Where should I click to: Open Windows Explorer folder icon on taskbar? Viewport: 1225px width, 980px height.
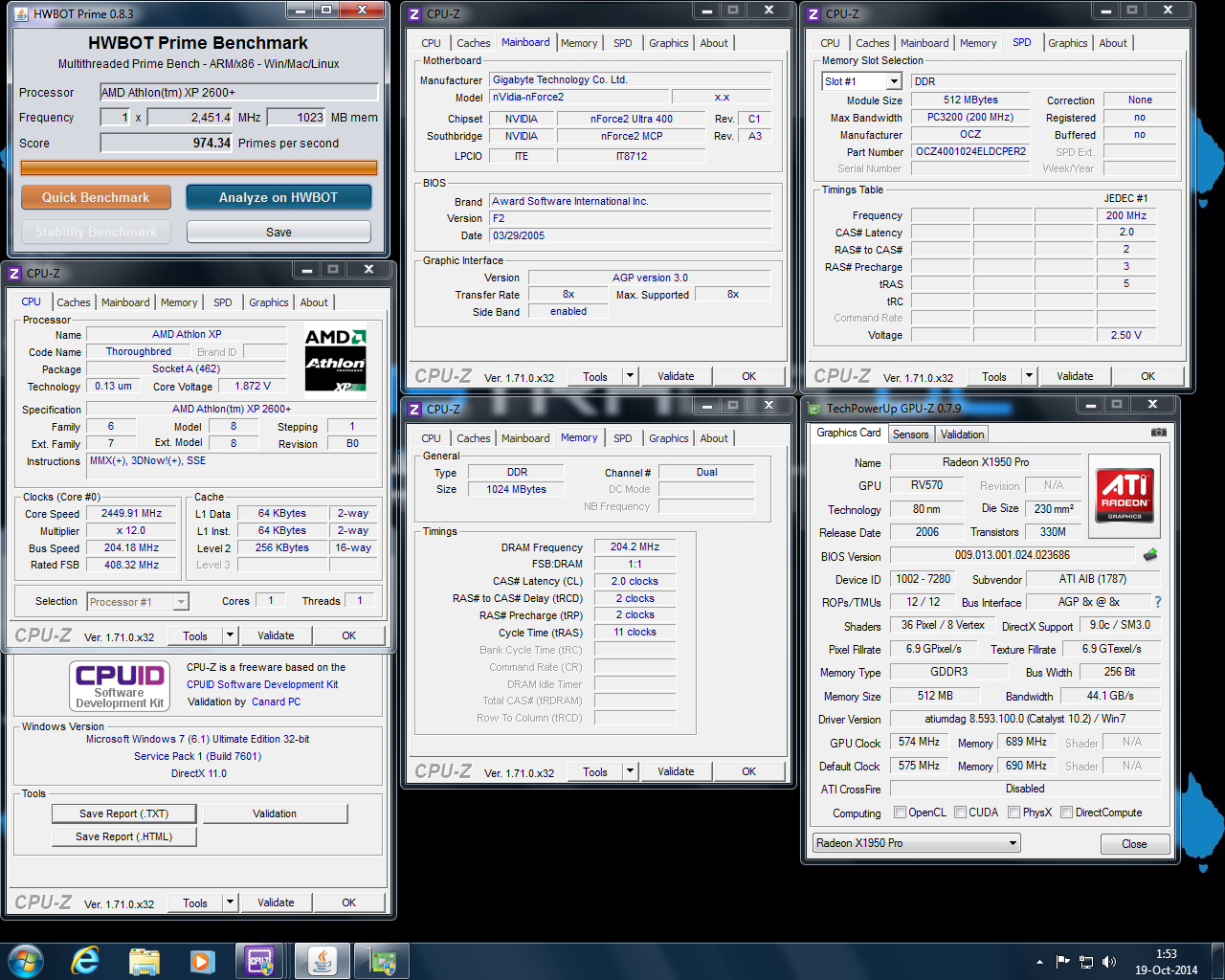tap(144, 961)
